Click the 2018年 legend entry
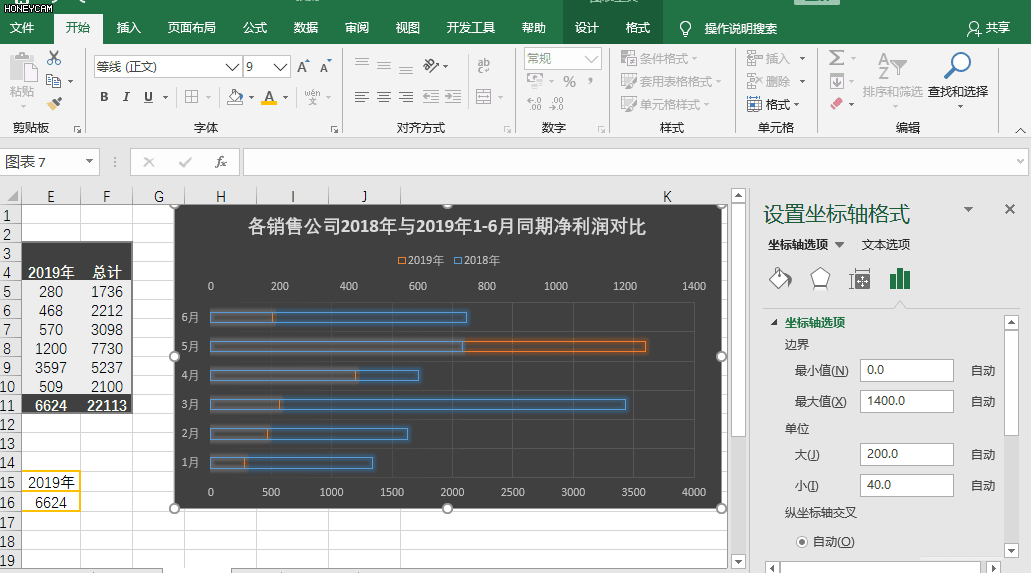 click(x=477, y=261)
